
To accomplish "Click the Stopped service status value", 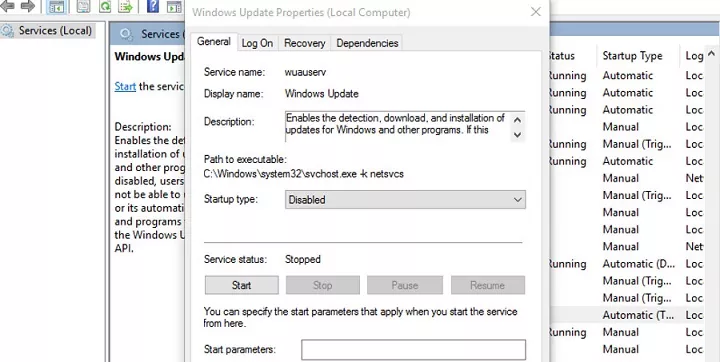I will pos(303,259).
